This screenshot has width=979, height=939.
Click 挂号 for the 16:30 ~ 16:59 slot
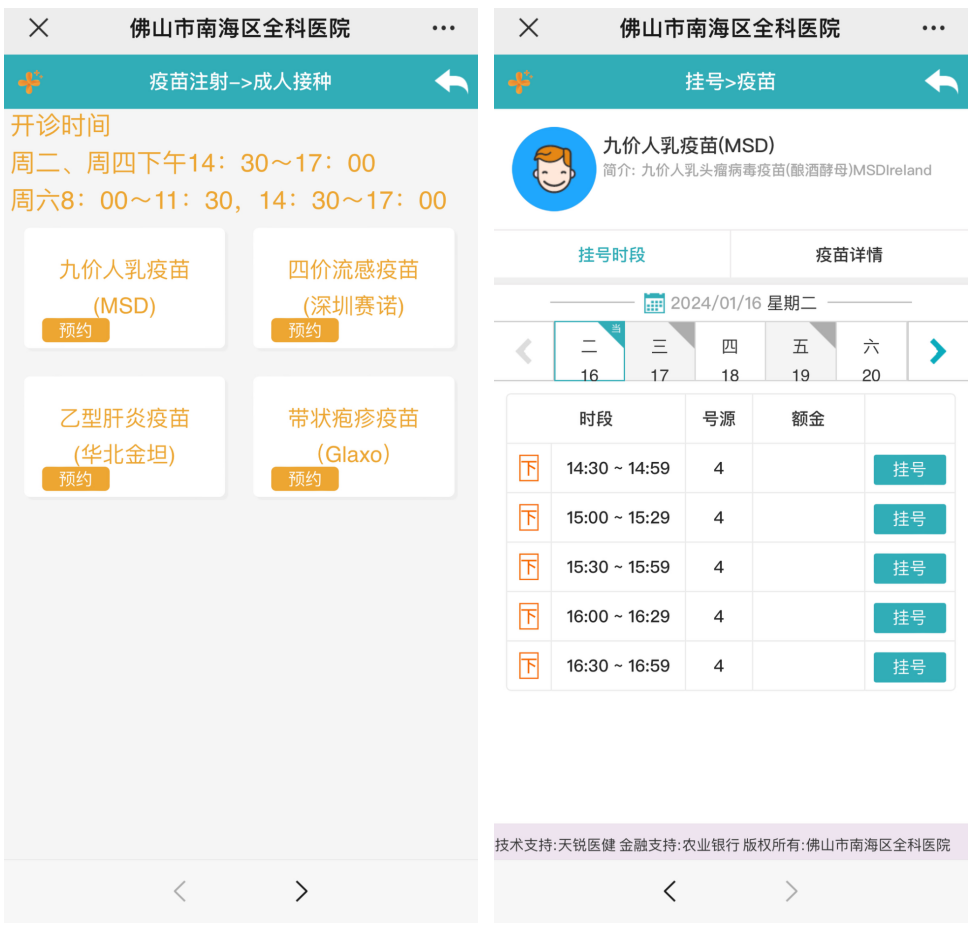[x=909, y=667]
